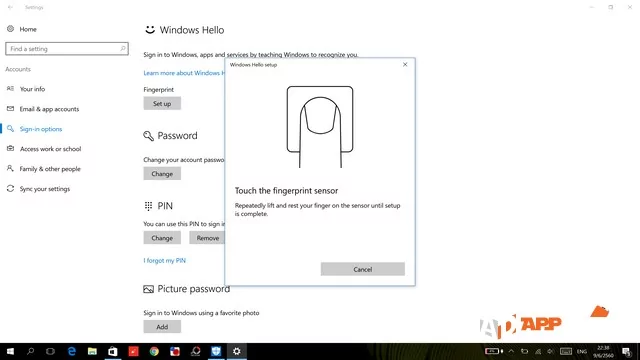Click the search magnifier in Find a setting
Viewport: 640px width, 360px height.
point(122,49)
